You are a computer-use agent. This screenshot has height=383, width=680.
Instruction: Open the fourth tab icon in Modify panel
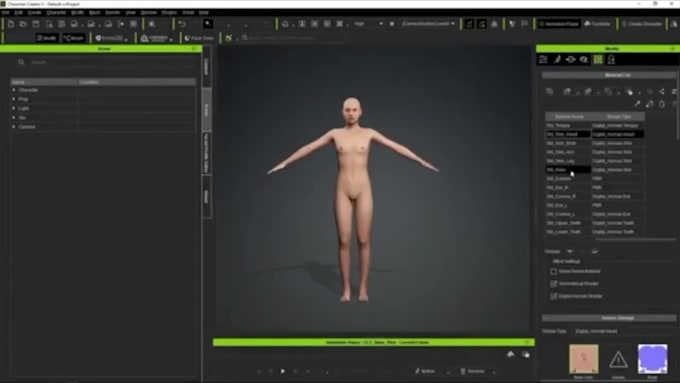point(584,59)
